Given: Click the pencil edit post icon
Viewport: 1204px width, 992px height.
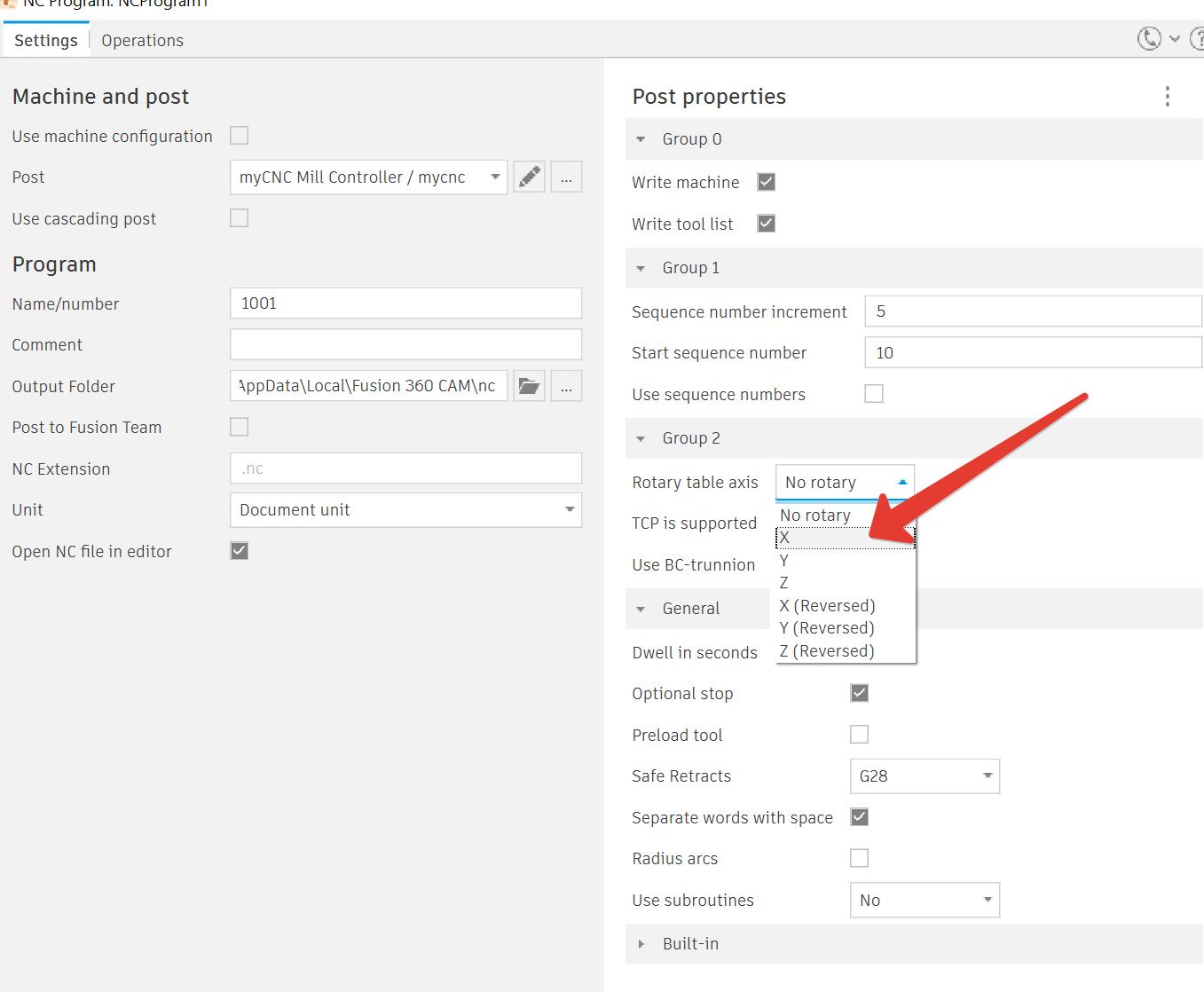Looking at the screenshot, I should pyautogui.click(x=530, y=177).
